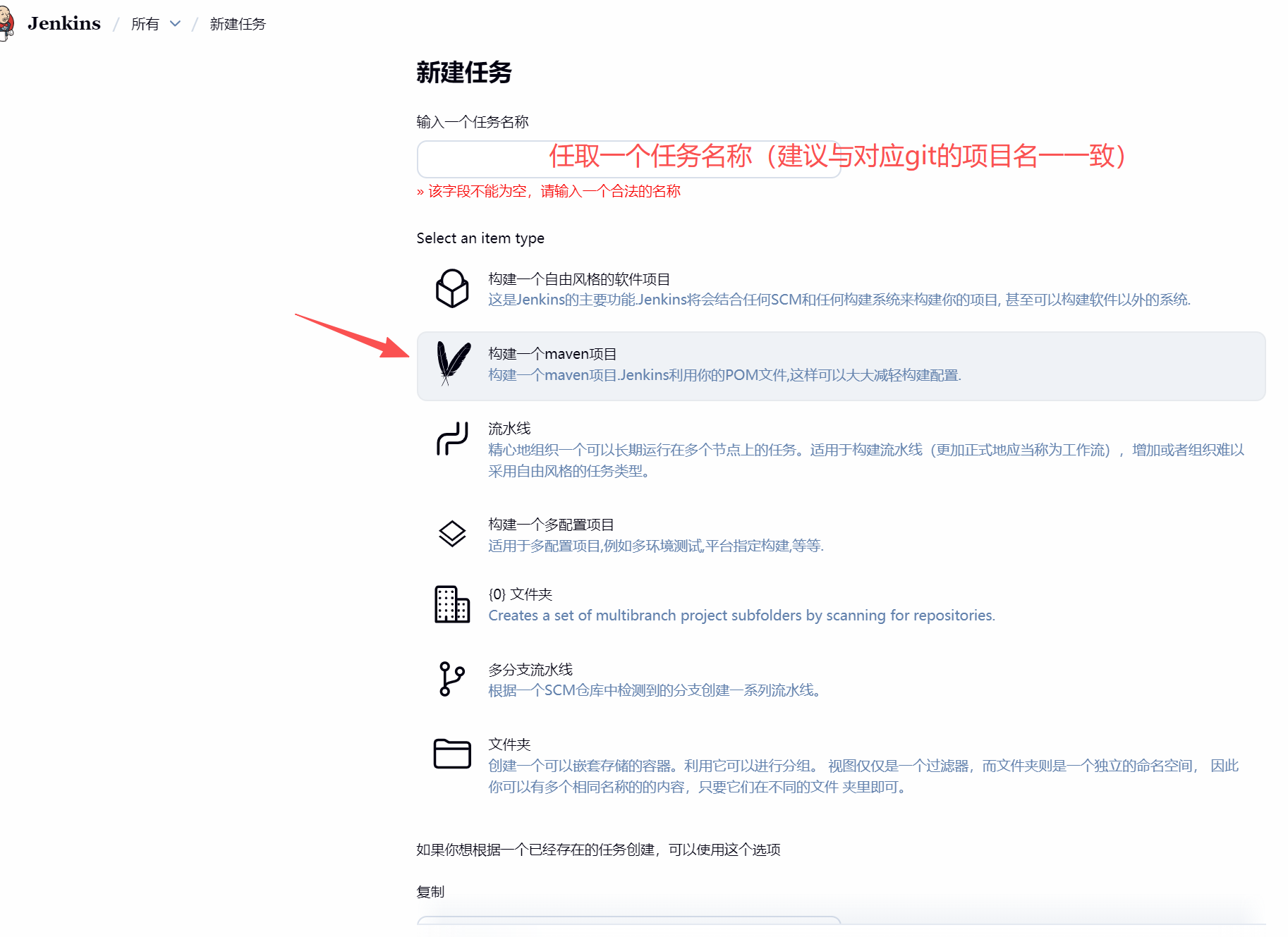This screenshot has width=1288, height=937.
Task: Choose 构建一个自由风格的软件项目 title
Action: pyautogui.click(x=579, y=279)
